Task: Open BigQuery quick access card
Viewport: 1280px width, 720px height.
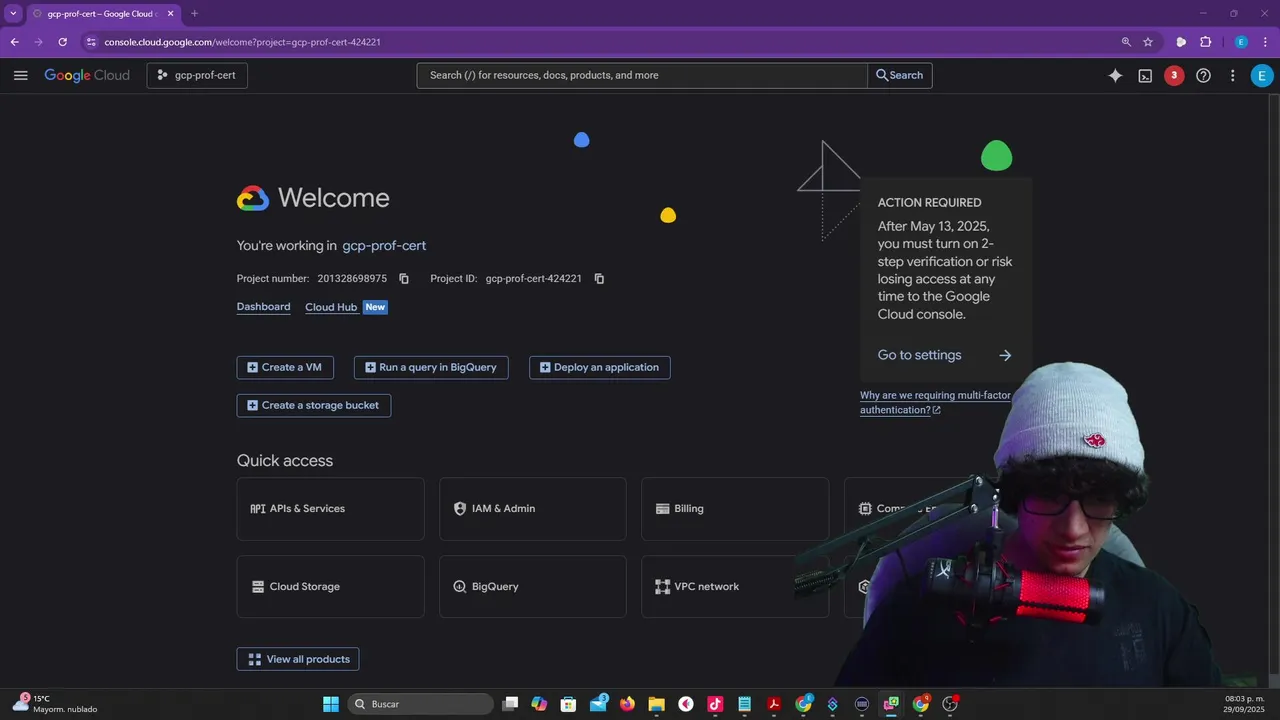Action: (x=533, y=587)
